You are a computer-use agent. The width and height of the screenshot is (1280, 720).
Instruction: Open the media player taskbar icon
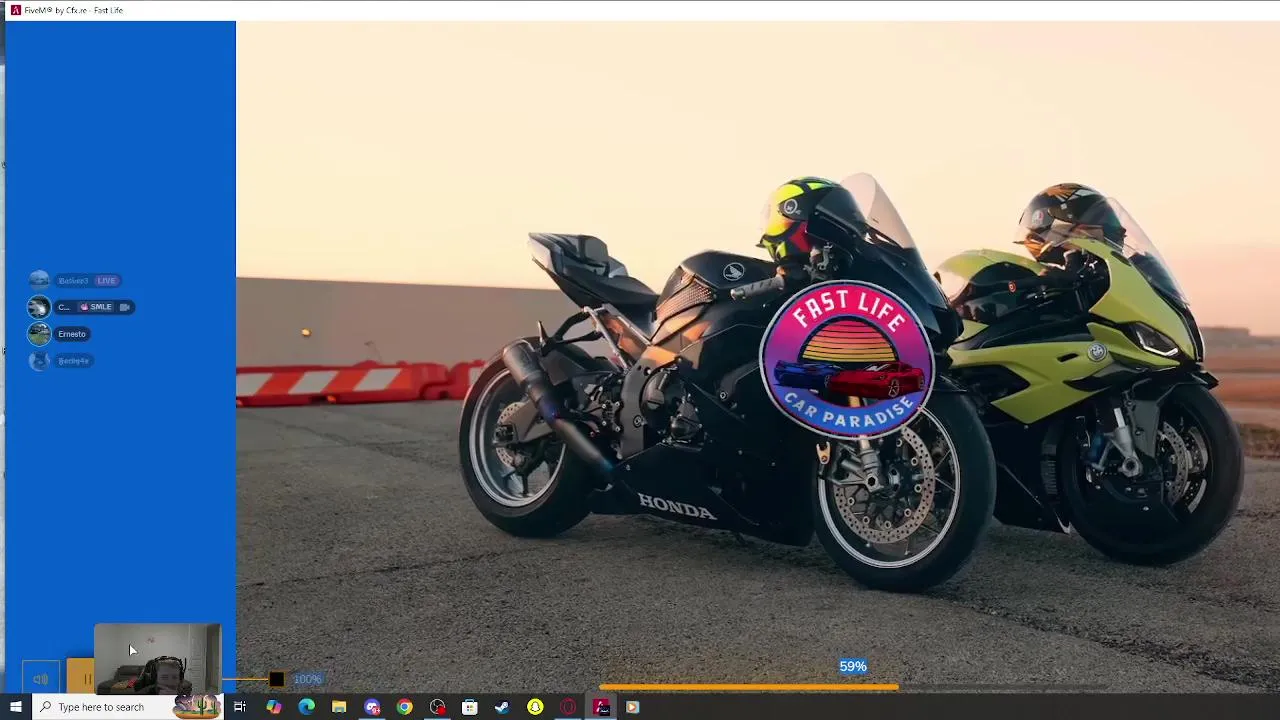click(x=632, y=707)
